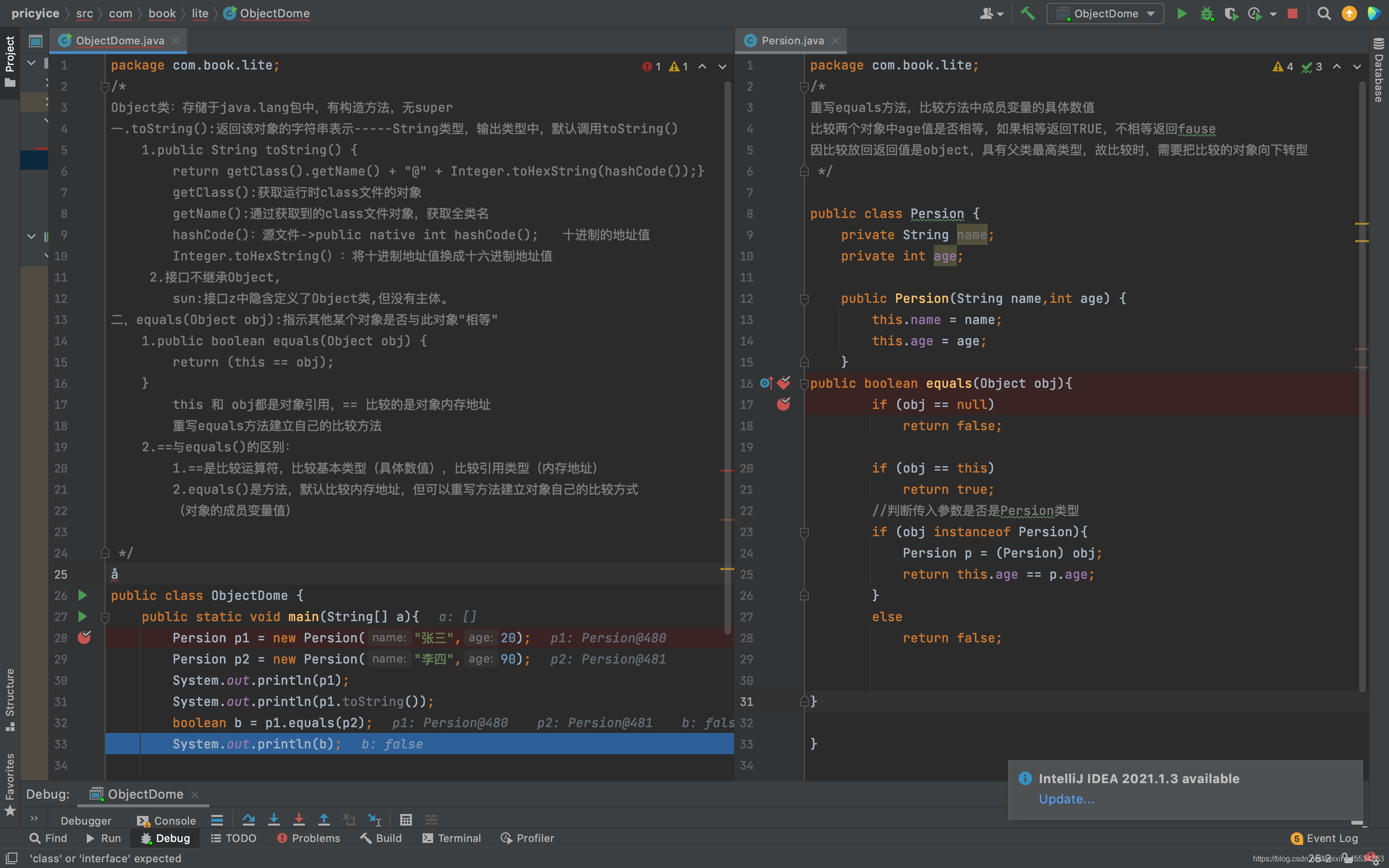
Task: Open Evaluate Expression calculator icon
Action: 407,819
